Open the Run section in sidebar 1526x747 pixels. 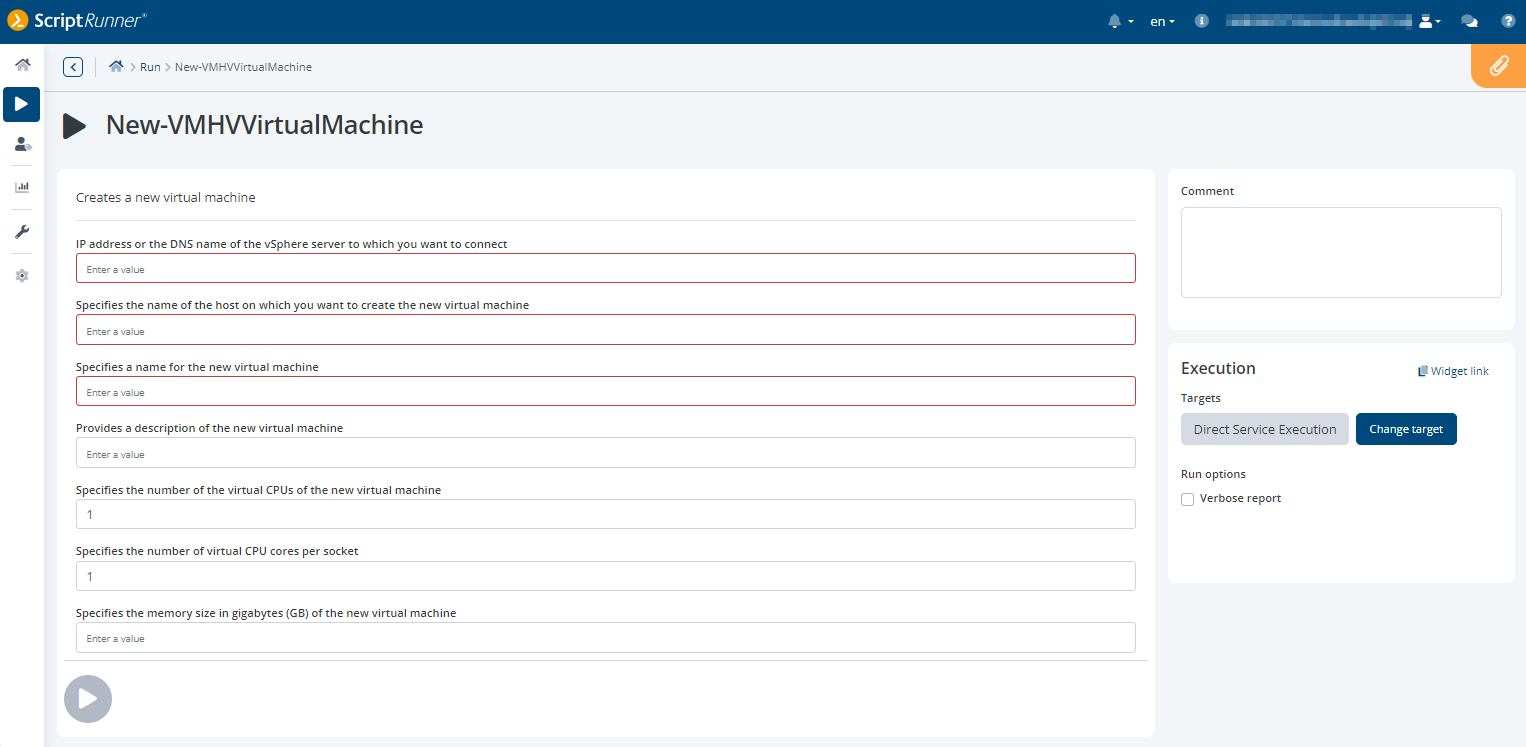tap(22, 104)
